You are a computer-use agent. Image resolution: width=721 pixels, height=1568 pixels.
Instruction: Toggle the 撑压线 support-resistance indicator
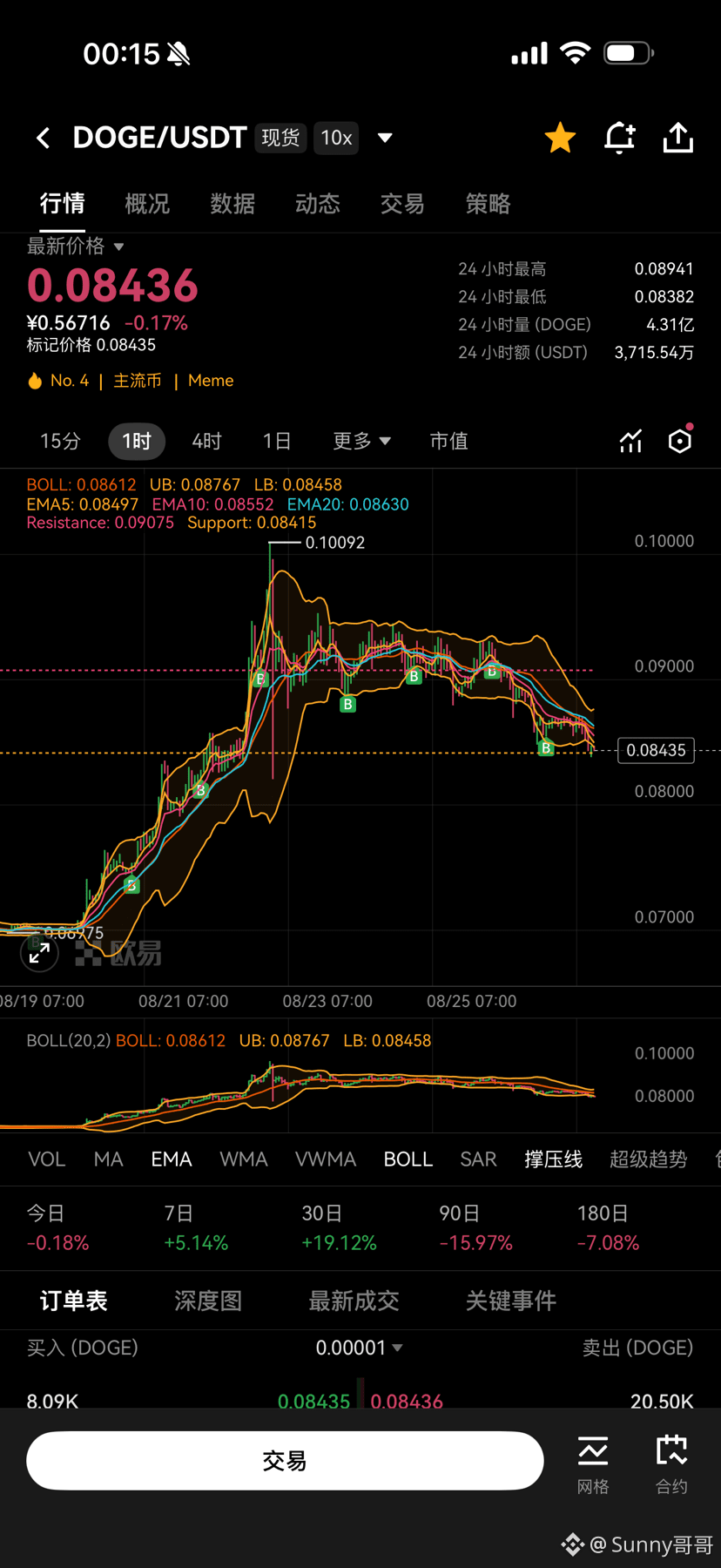point(554,1159)
